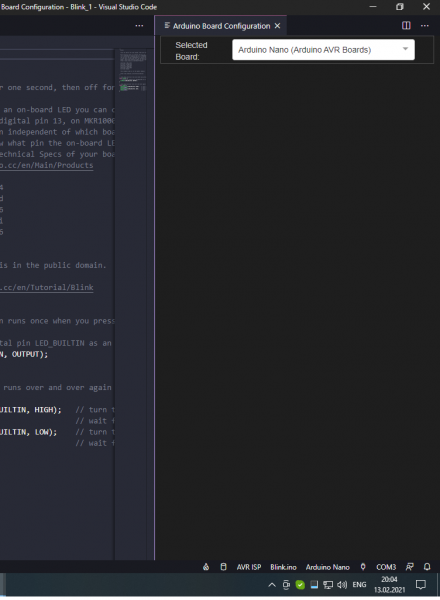Click the flame icon in status bar
This screenshot has height=600, width=440.
(206, 567)
